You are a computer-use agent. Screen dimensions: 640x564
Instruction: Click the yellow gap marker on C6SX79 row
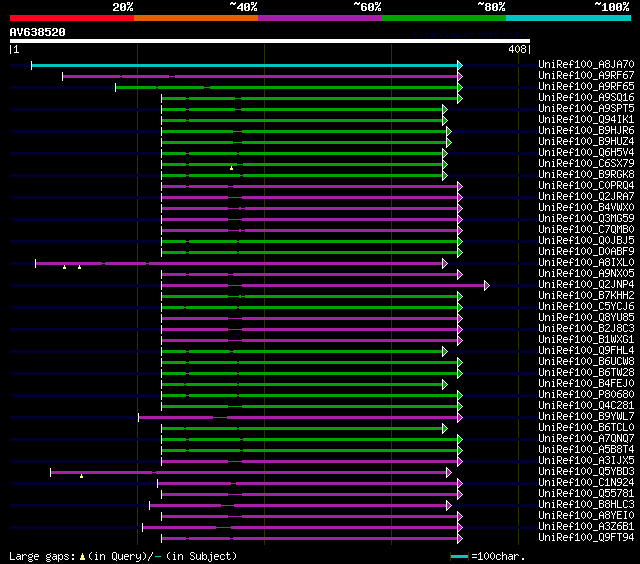pyautogui.click(x=231, y=167)
